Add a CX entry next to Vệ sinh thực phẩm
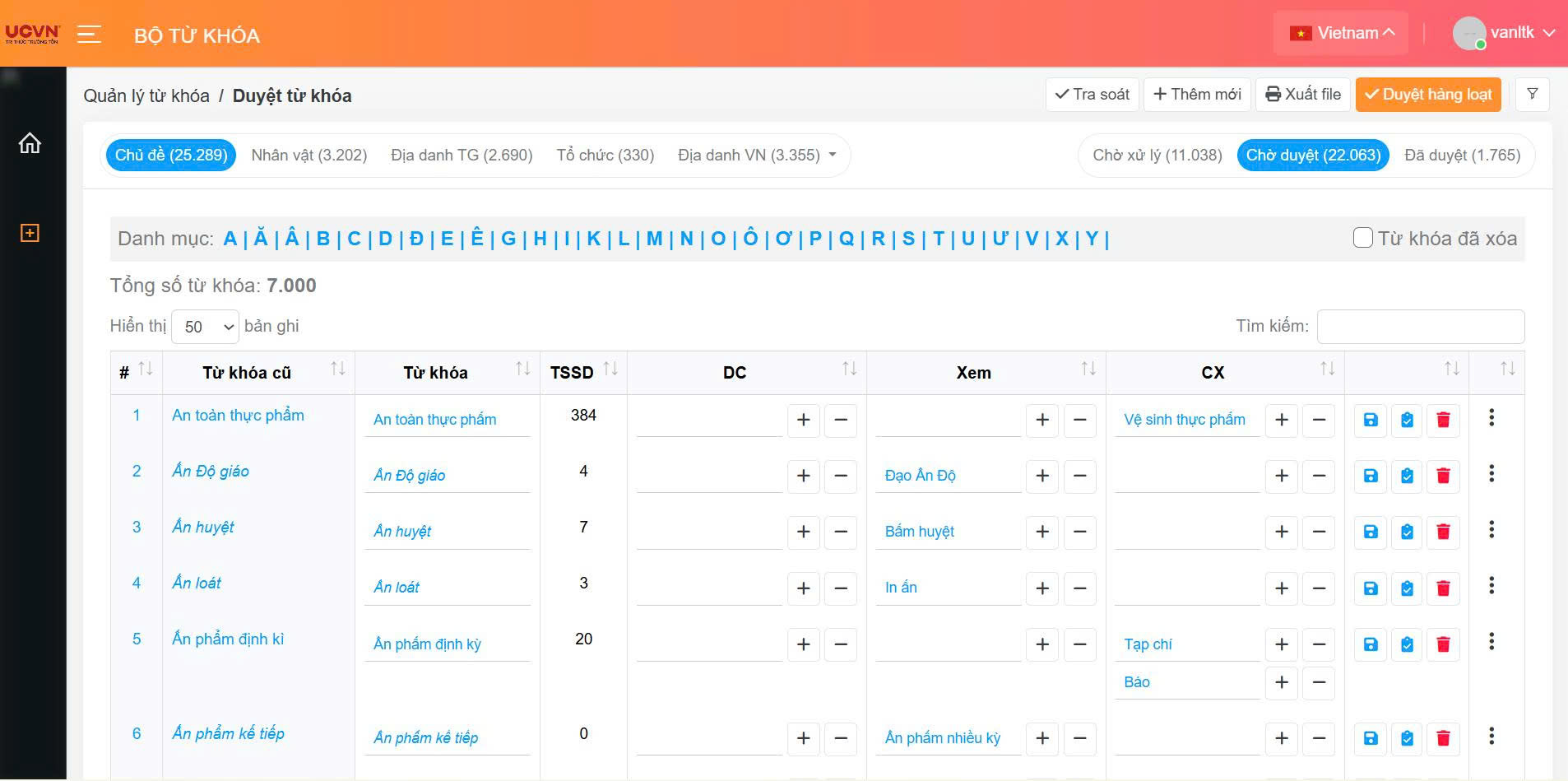1568x781 pixels. (x=1282, y=420)
